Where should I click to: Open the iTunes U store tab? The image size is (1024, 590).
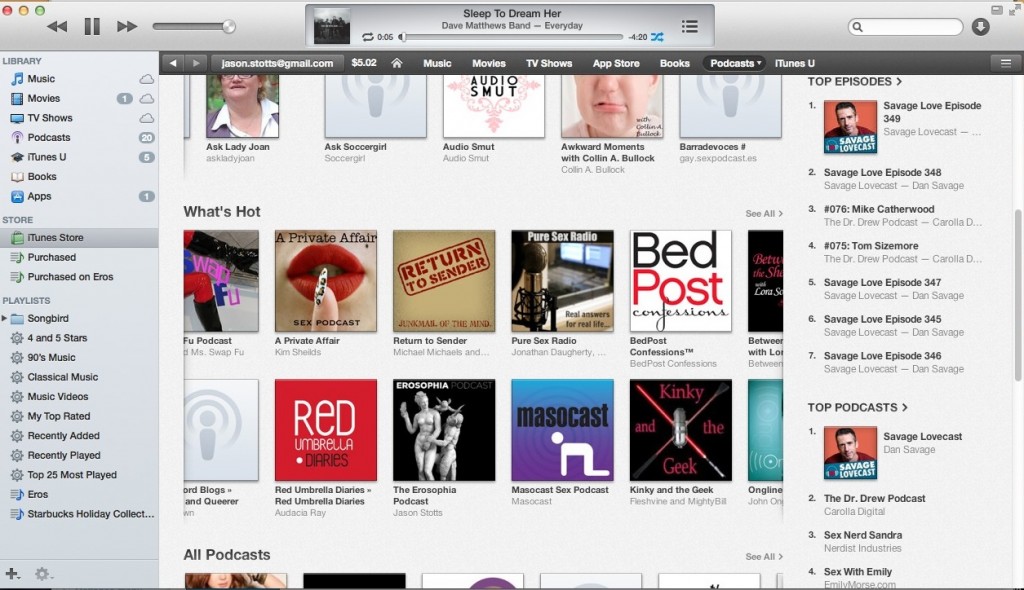794,63
